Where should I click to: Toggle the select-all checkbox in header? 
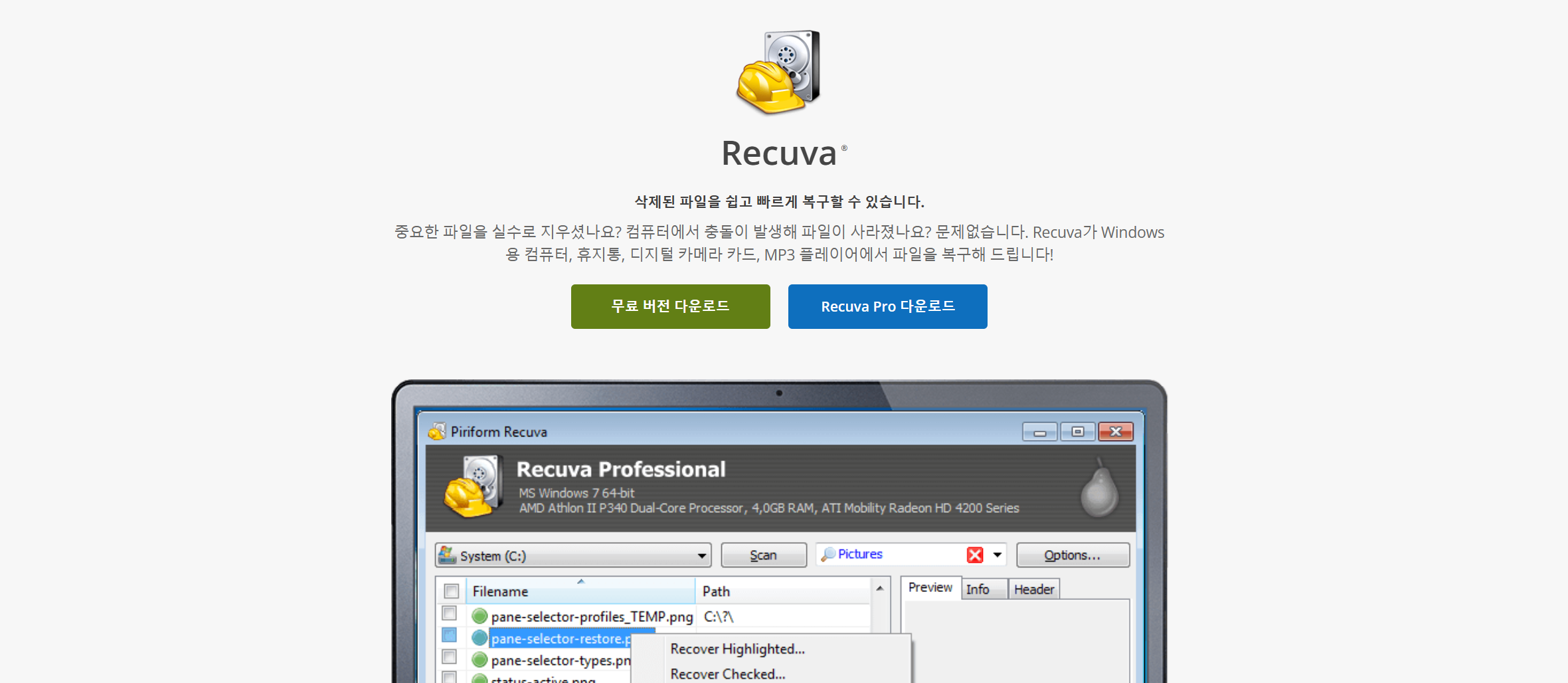(452, 591)
